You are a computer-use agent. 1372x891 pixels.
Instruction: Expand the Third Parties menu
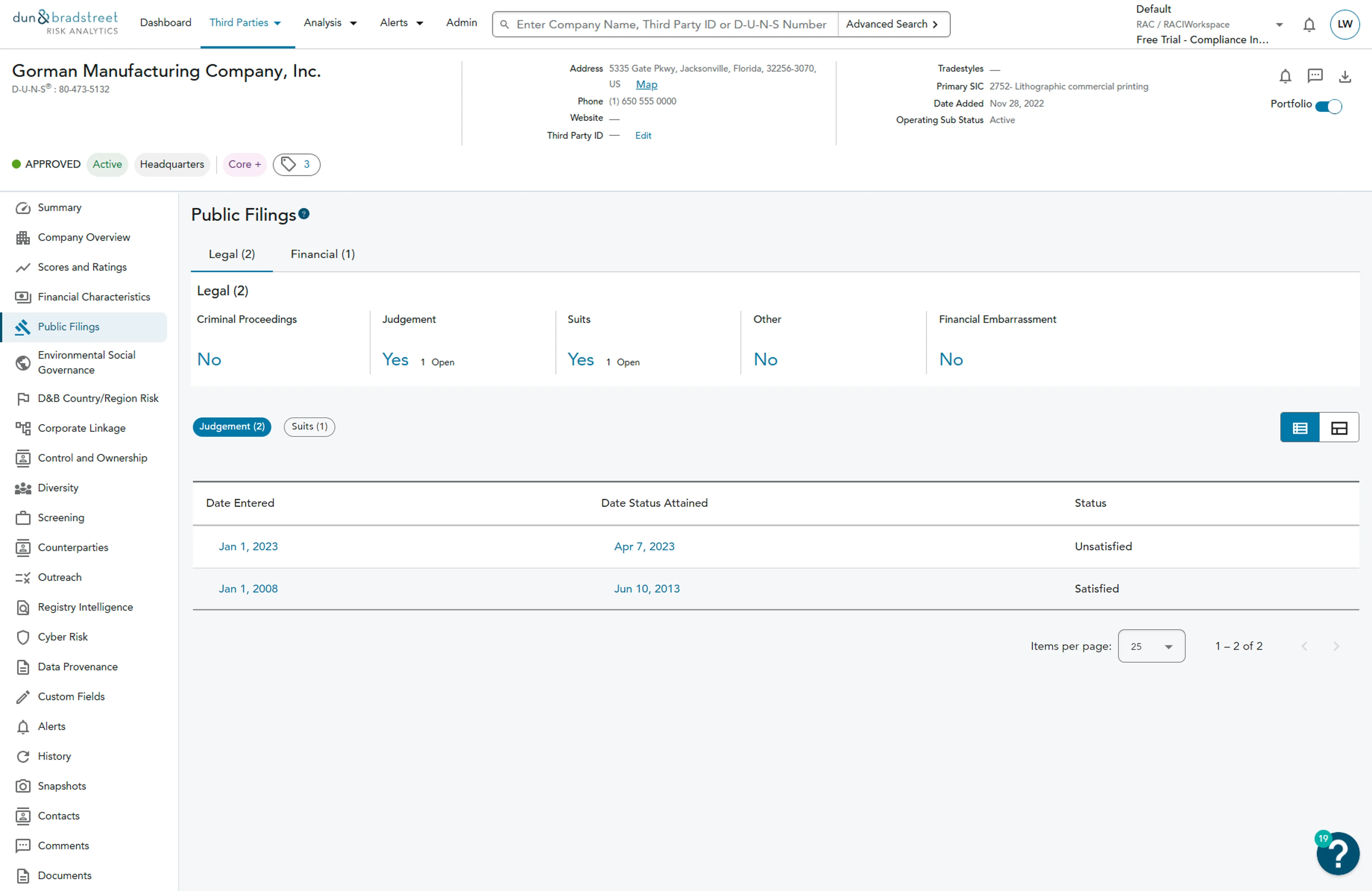click(245, 23)
